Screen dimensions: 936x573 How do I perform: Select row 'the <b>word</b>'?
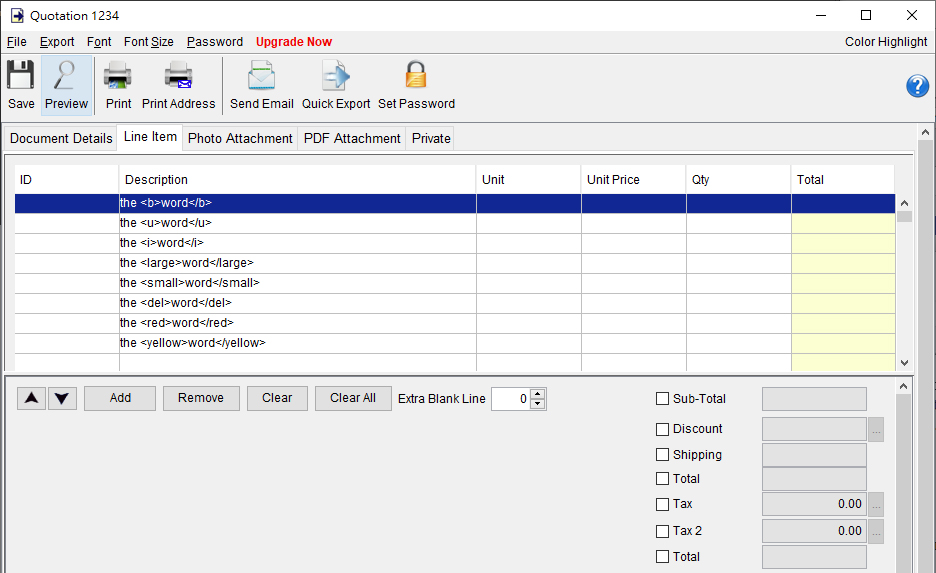[455, 204]
